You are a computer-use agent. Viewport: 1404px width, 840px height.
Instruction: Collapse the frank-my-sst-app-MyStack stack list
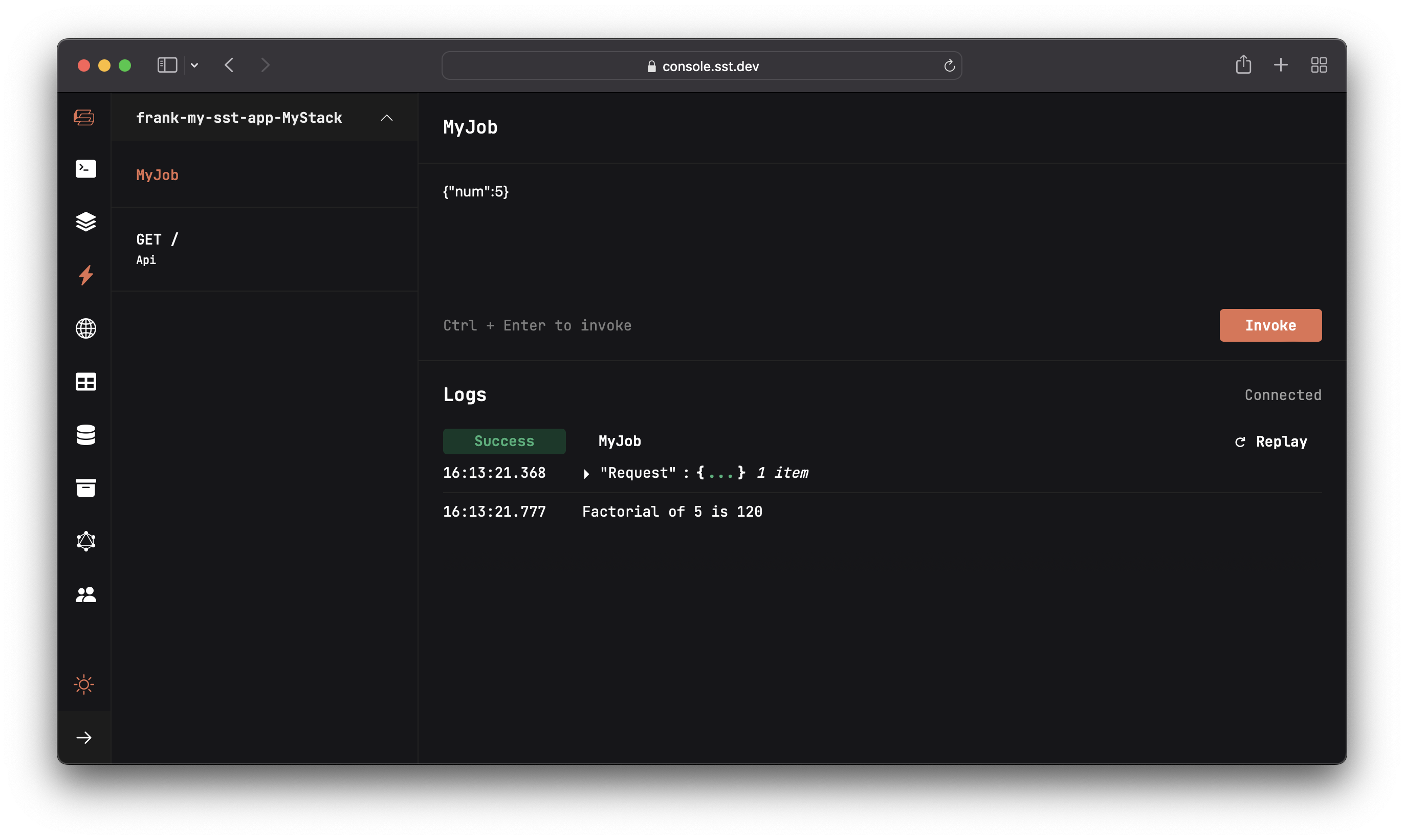point(387,118)
